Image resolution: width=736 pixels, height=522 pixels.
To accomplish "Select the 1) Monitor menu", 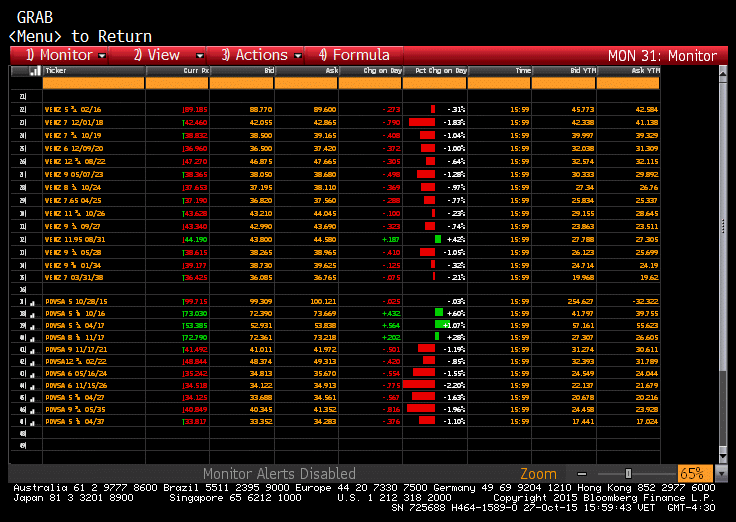I will (59, 55).
